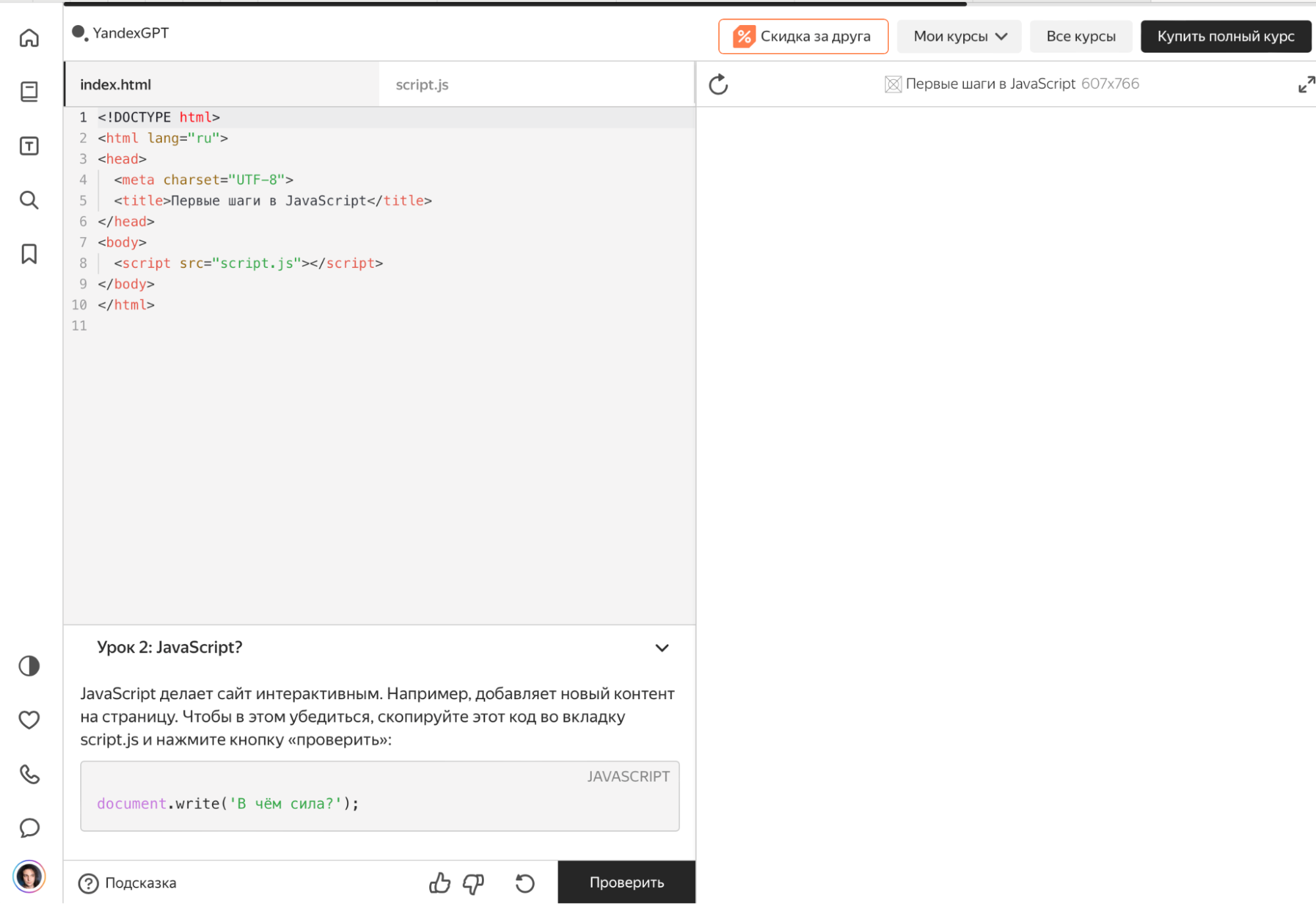Open the chat bubble icon
The height and width of the screenshot is (904, 1316).
[x=29, y=828]
